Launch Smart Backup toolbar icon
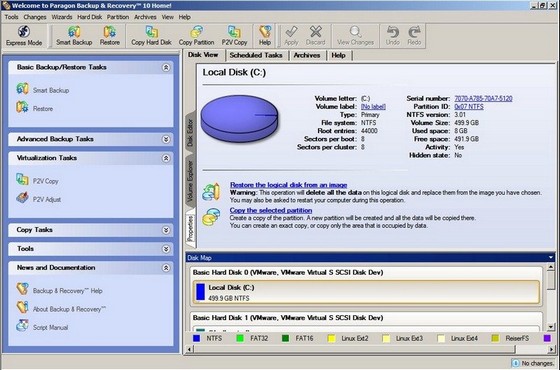The image size is (560, 370). pos(74,36)
